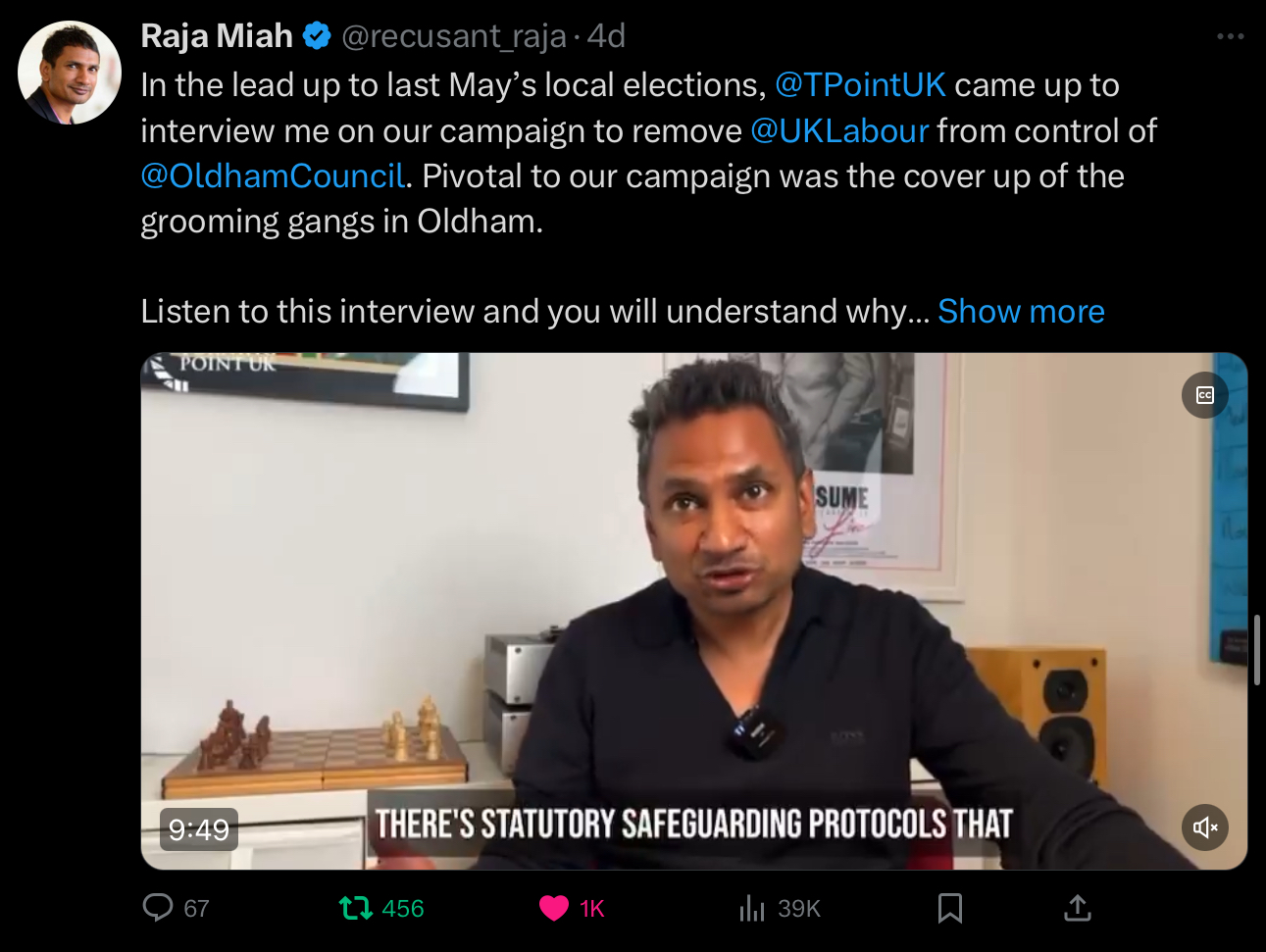The image size is (1266, 952).
Task: Bookmark this post
Action: click(949, 909)
